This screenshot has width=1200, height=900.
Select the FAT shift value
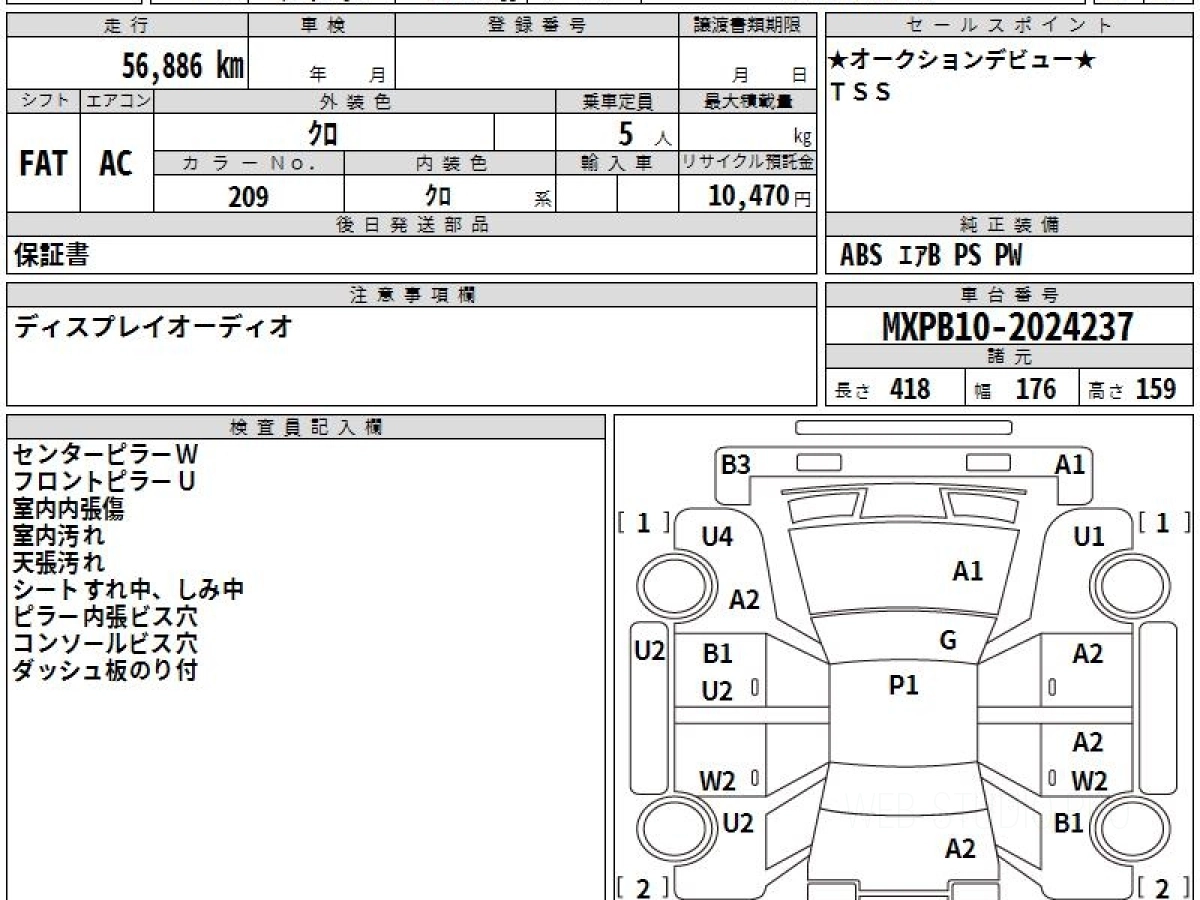point(43,164)
